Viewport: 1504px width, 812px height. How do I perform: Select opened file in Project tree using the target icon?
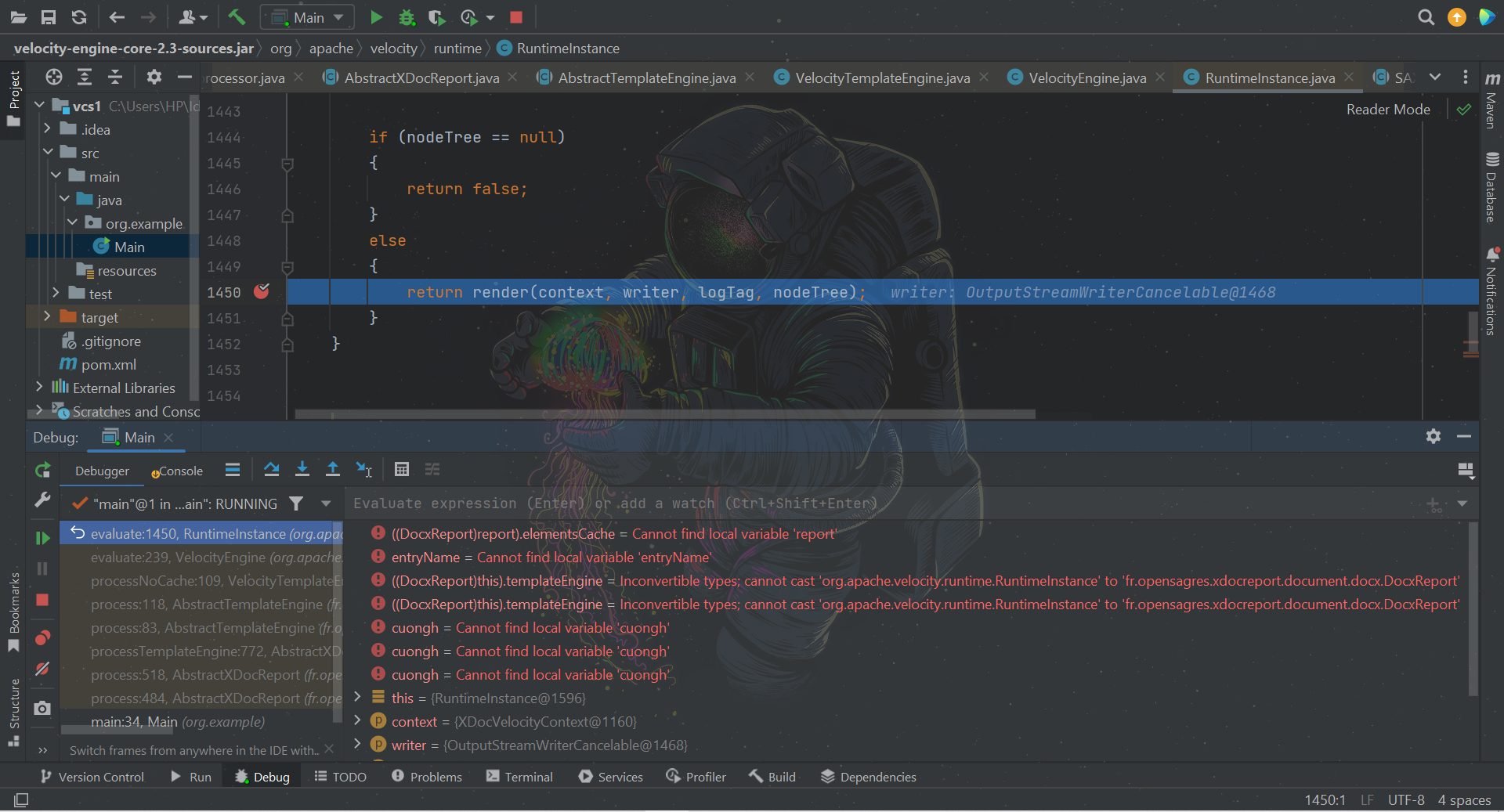tap(54, 77)
